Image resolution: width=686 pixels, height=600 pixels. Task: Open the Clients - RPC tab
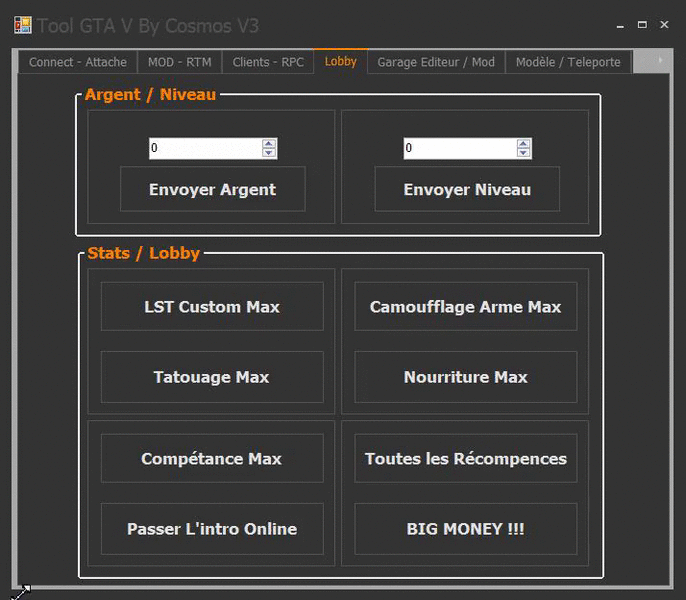268,62
